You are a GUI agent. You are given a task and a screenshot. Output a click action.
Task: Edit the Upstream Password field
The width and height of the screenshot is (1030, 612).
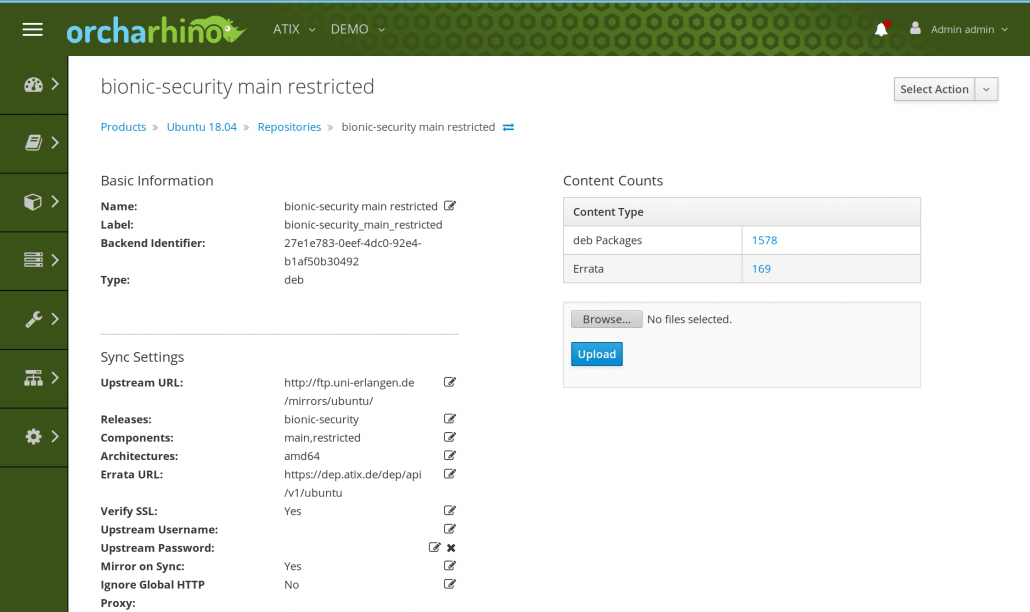click(434, 548)
